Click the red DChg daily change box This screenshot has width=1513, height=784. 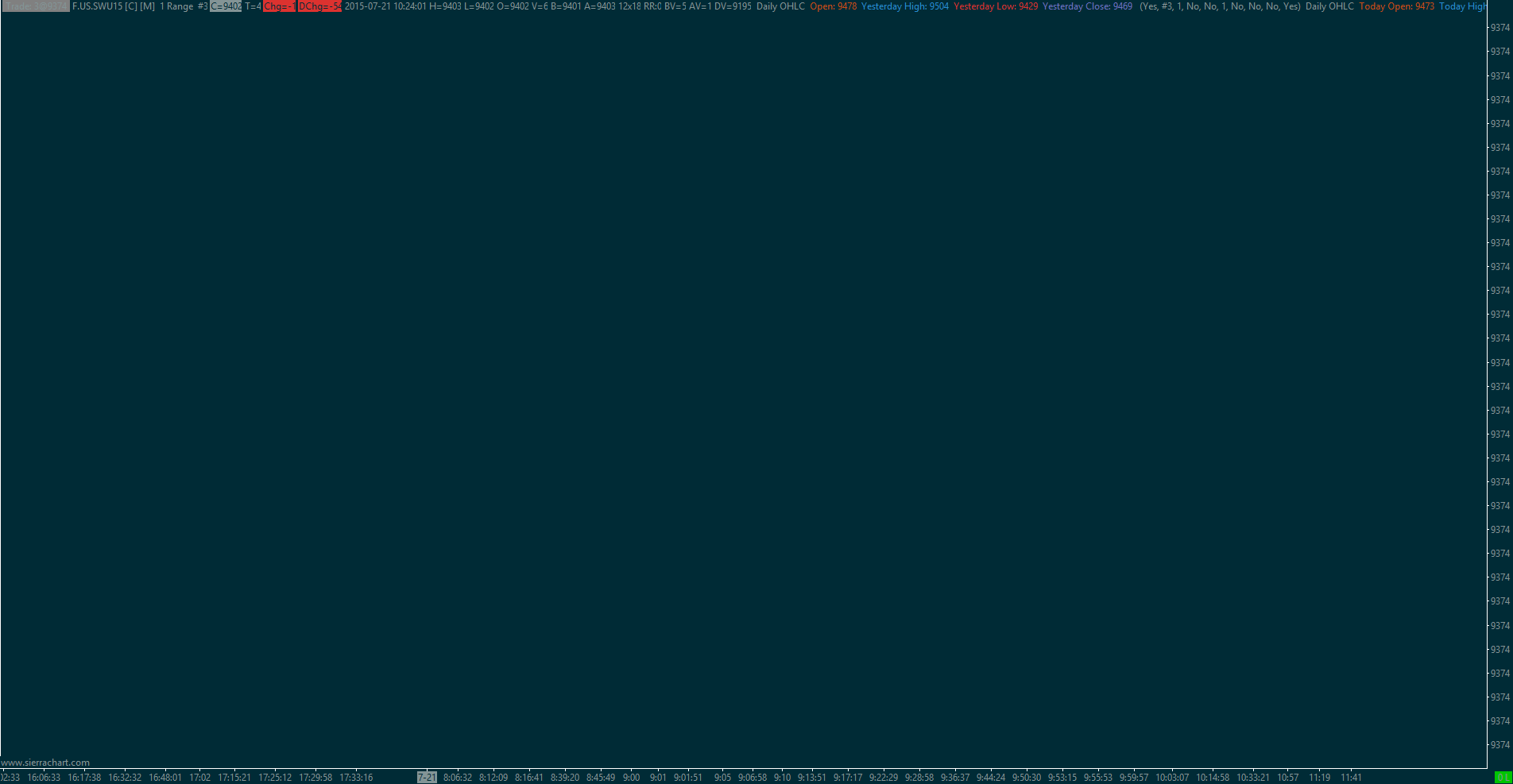coord(319,6)
